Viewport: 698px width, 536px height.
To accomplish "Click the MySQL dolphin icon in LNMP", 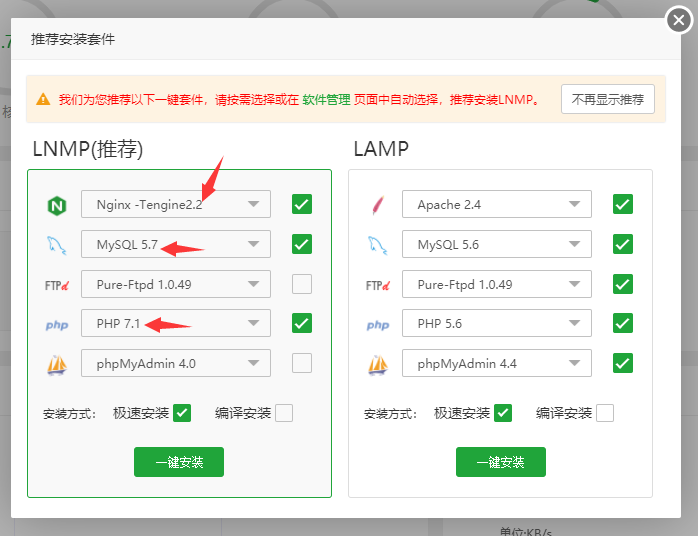I will (x=56, y=244).
